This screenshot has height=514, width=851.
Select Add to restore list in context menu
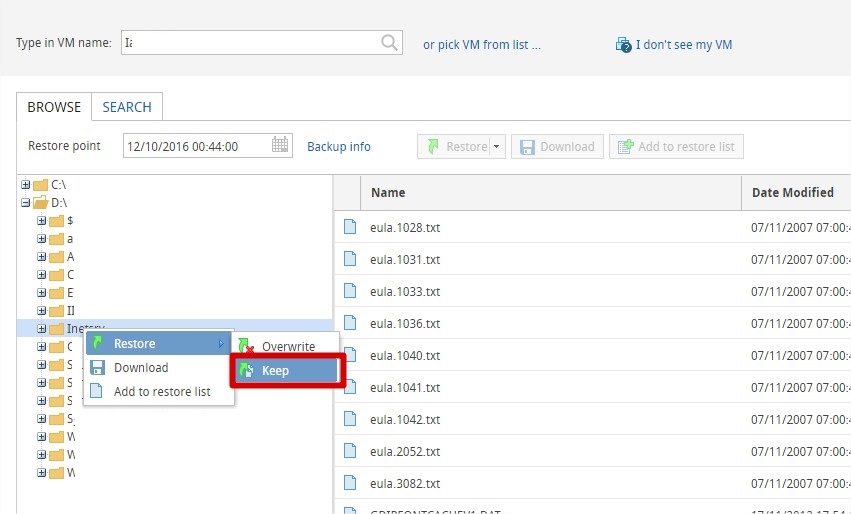[162, 391]
